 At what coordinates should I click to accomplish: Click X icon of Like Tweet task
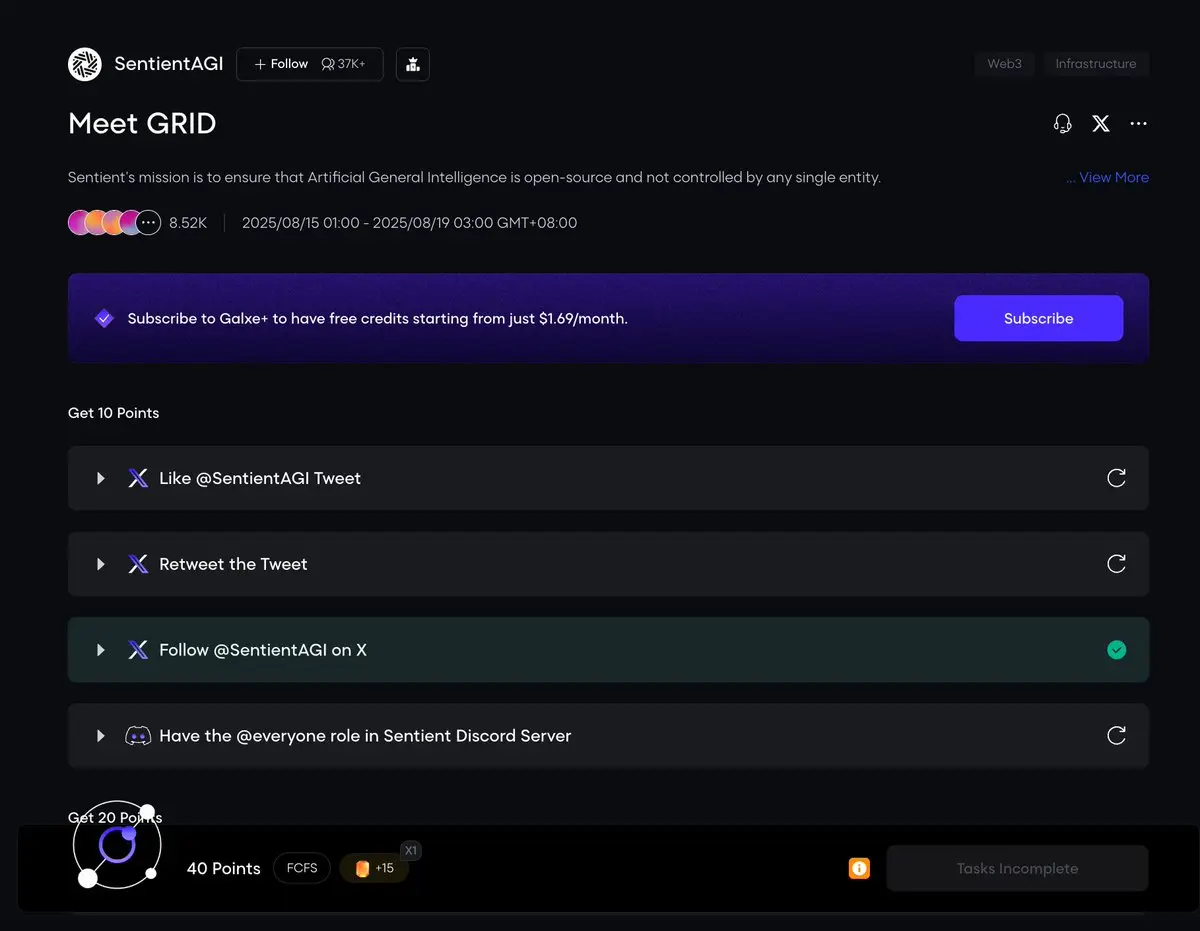click(138, 478)
